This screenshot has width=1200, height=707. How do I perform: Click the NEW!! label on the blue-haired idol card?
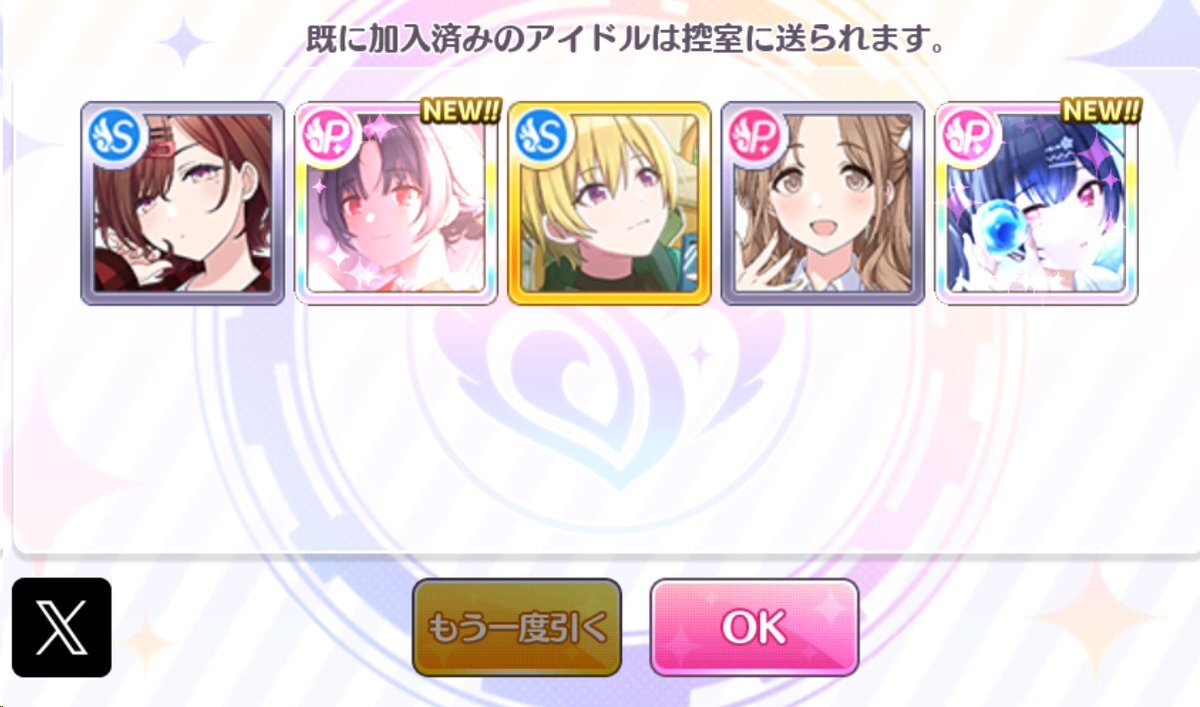1100,110
